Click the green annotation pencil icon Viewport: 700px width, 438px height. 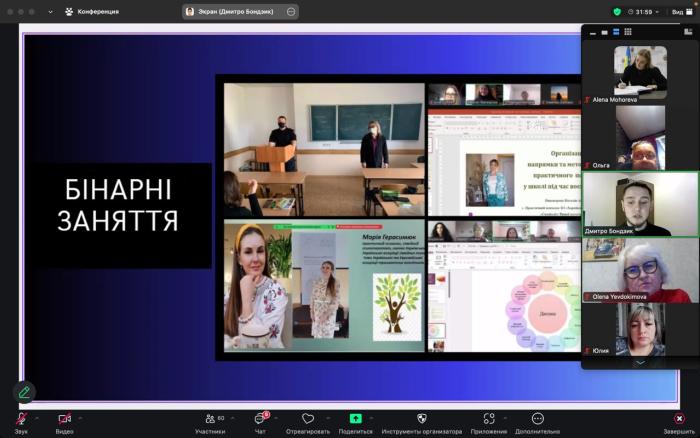(x=24, y=392)
